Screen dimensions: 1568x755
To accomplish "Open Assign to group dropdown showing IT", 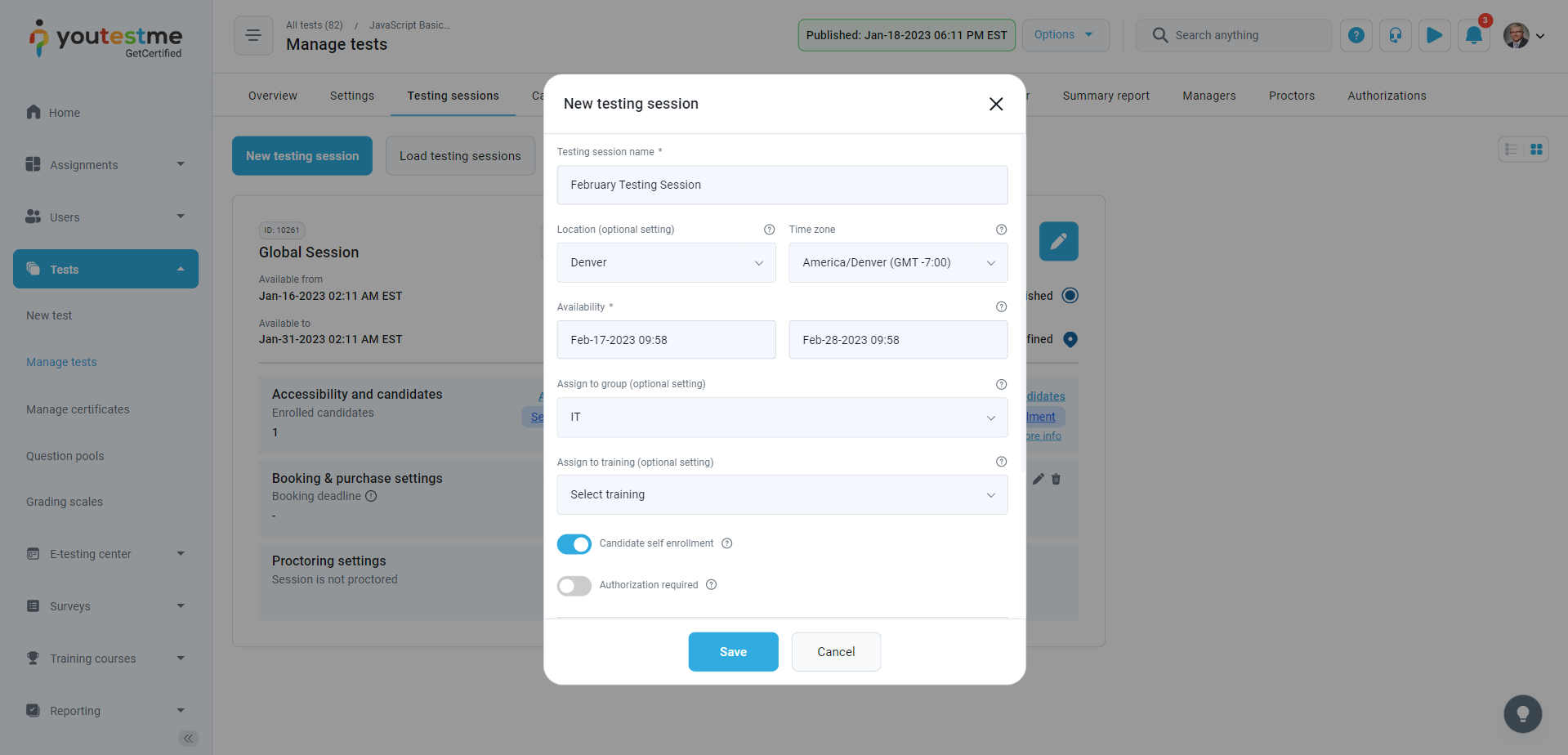I will click(x=781, y=418).
